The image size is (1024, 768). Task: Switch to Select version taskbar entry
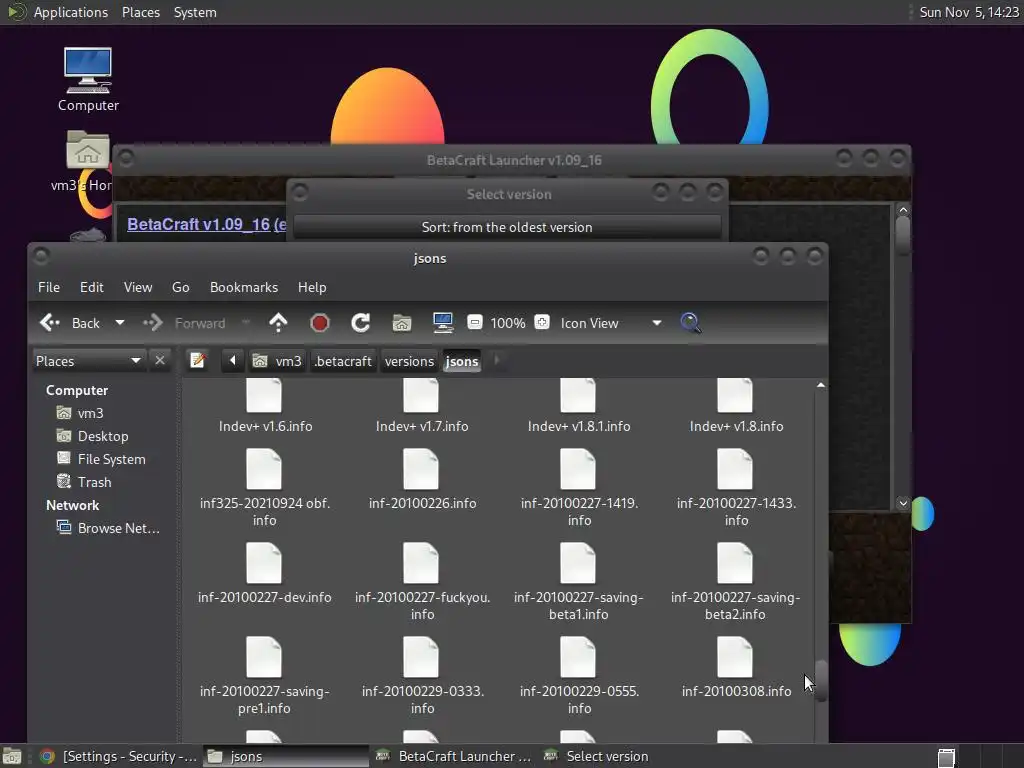(596, 756)
